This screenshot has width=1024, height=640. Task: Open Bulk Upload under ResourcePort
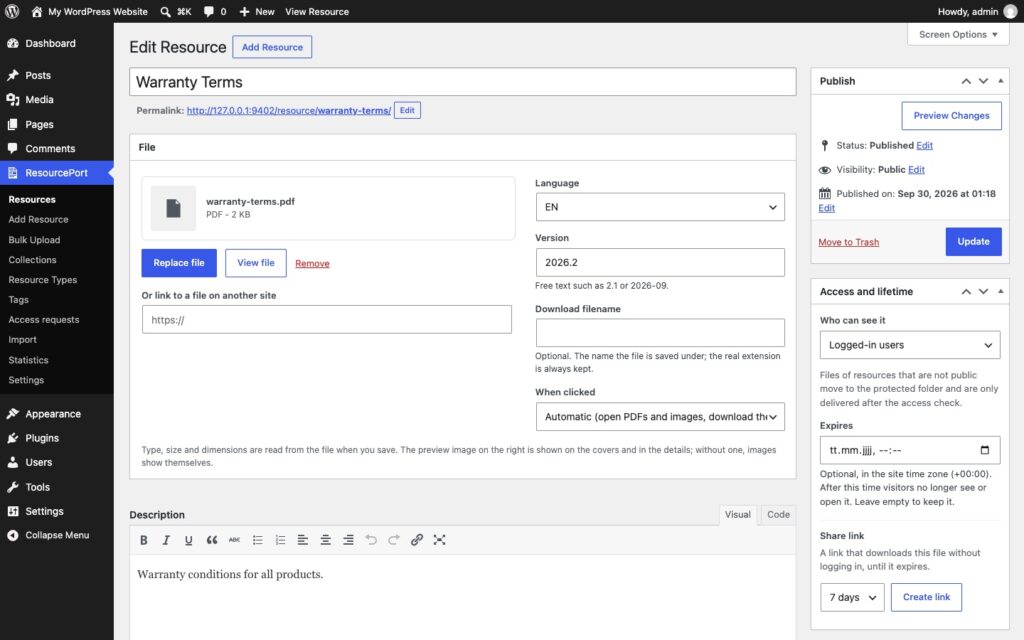[34, 240]
